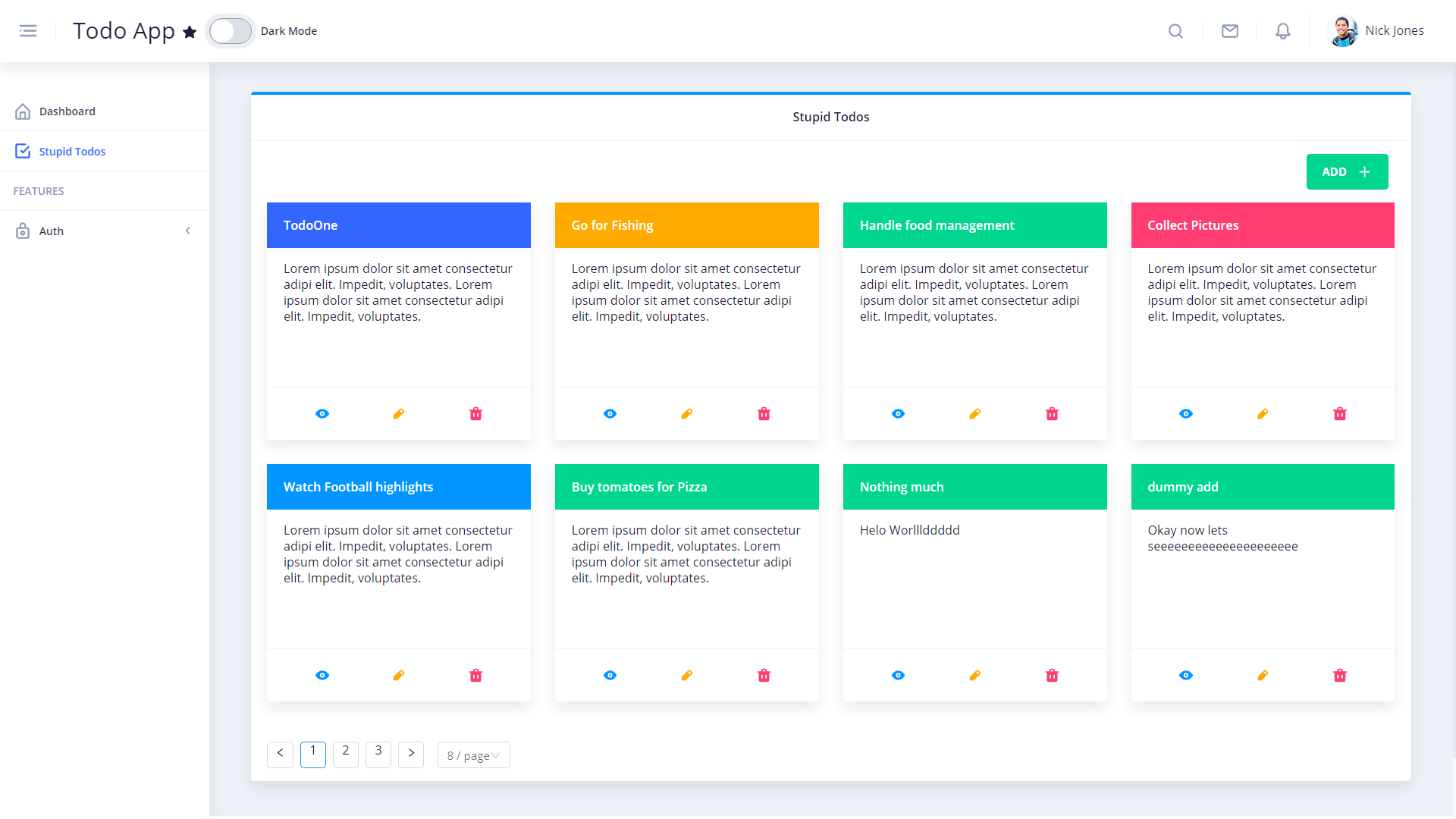Click next page arrow in pagination
The image size is (1456, 819).
coord(411,755)
